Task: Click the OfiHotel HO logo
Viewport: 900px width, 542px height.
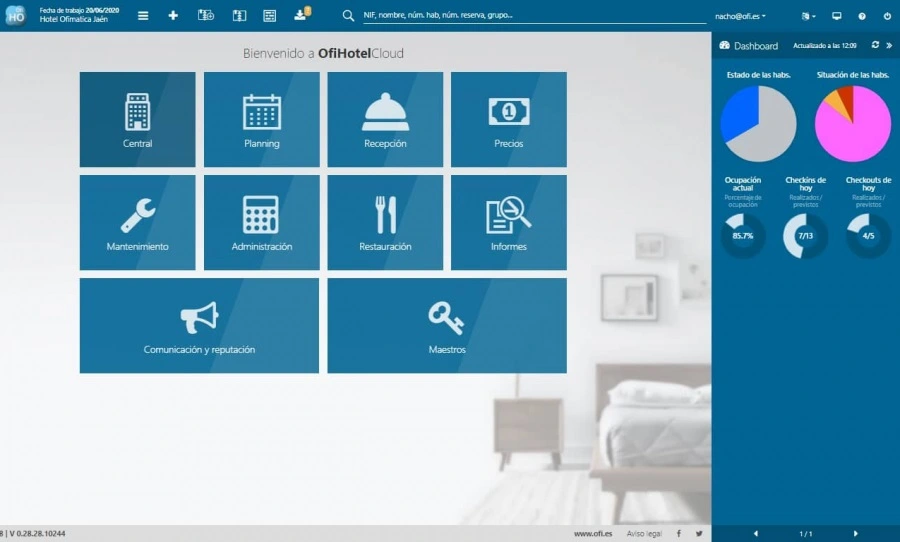Action: coord(15,16)
